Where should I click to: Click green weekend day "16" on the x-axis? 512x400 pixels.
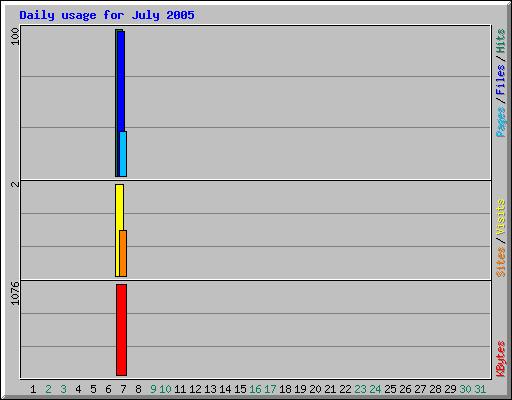[255, 389]
